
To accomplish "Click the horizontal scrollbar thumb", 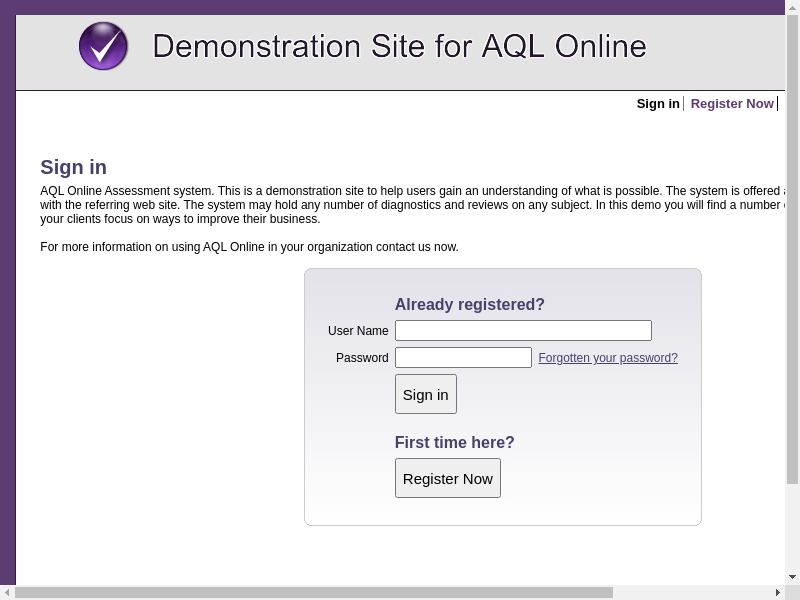I will click(313, 593).
